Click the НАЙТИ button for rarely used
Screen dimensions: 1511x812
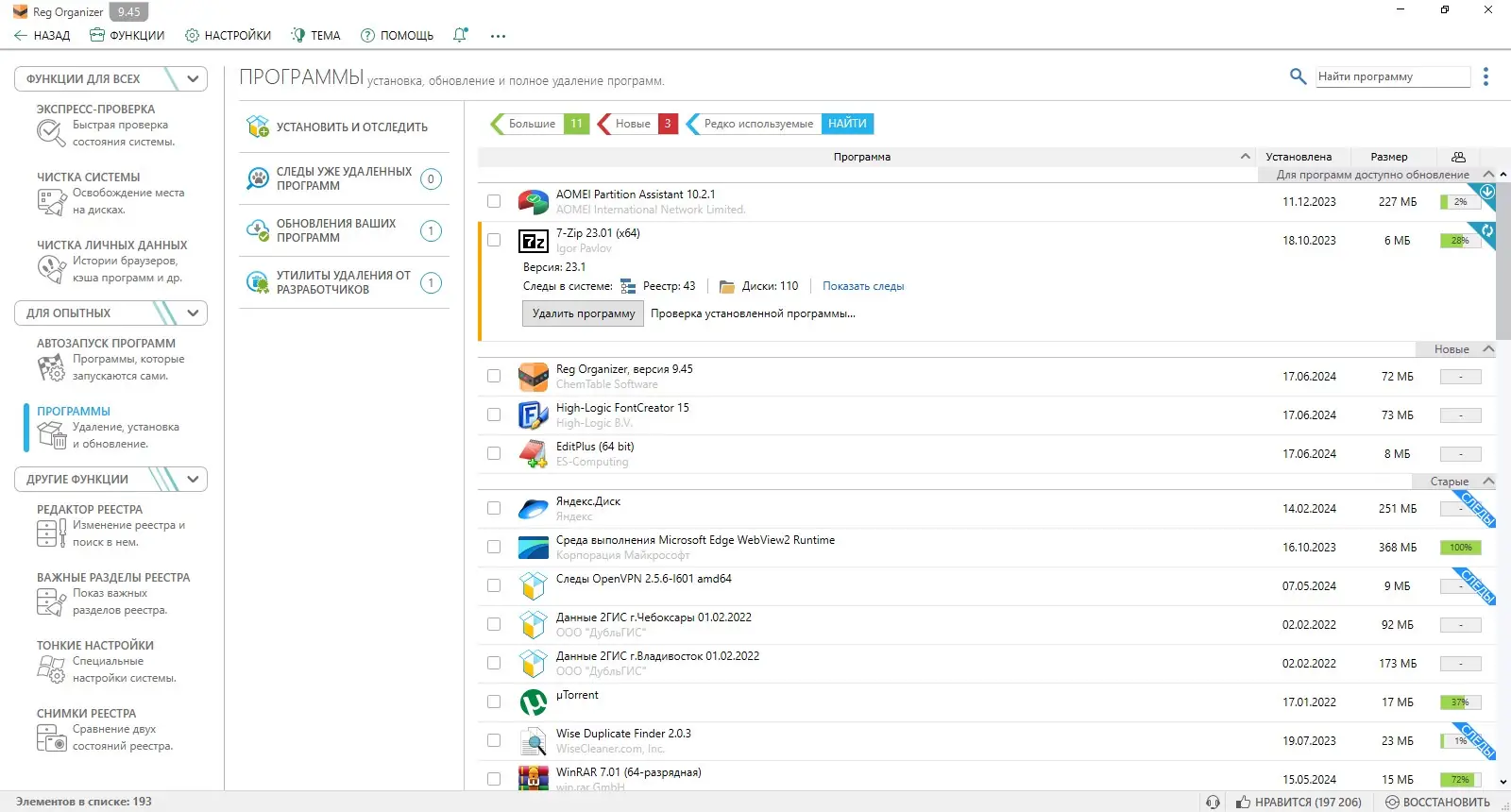pos(847,124)
